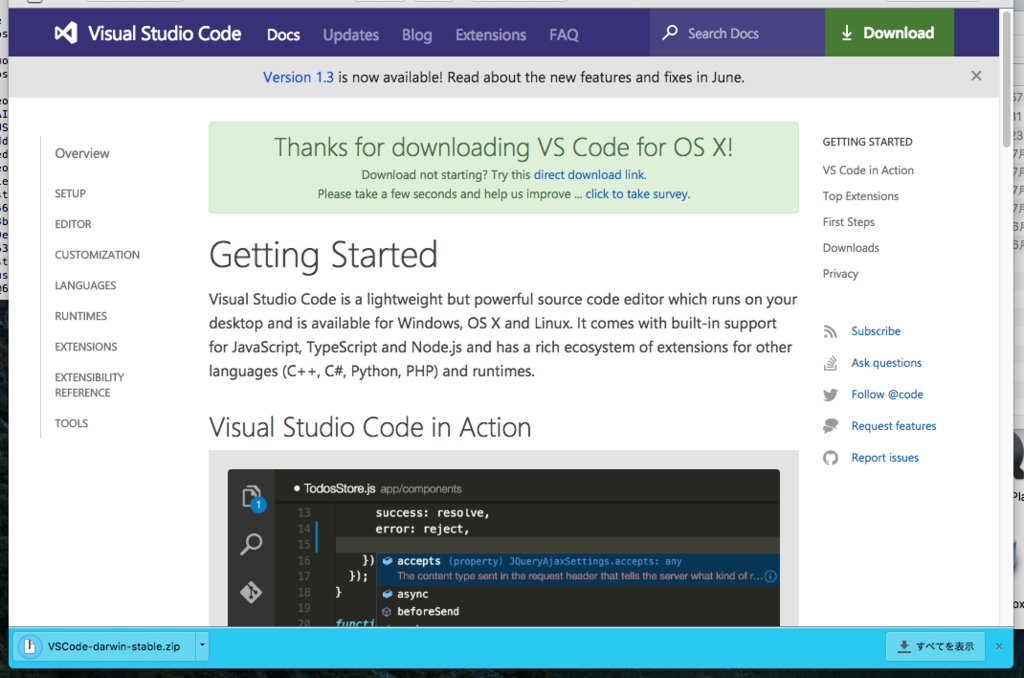Click the すべてを表示 show all button
This screenshot has height=678, width=1024.
tap(935, 647)
